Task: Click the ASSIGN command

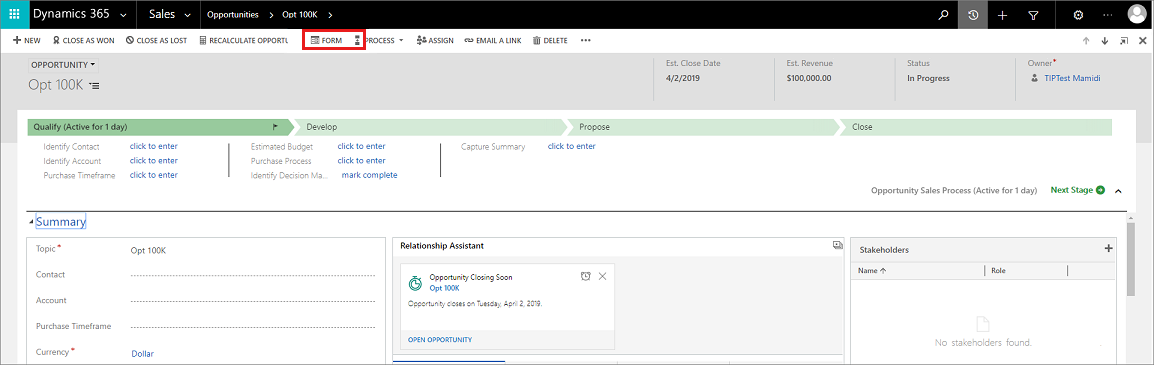Action: click(435, 40)
